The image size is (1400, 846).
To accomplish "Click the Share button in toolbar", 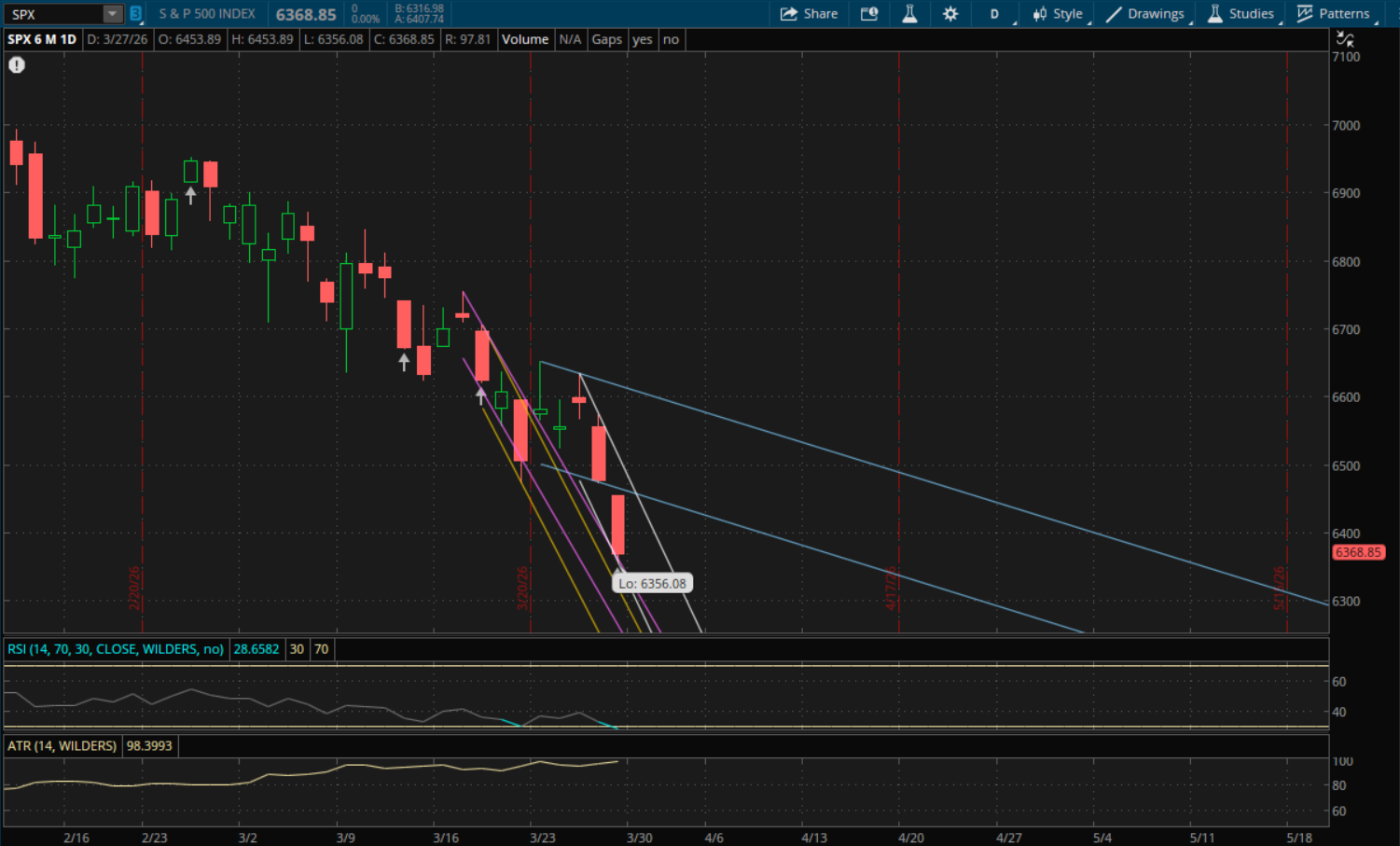I will (x=809, y=14).
